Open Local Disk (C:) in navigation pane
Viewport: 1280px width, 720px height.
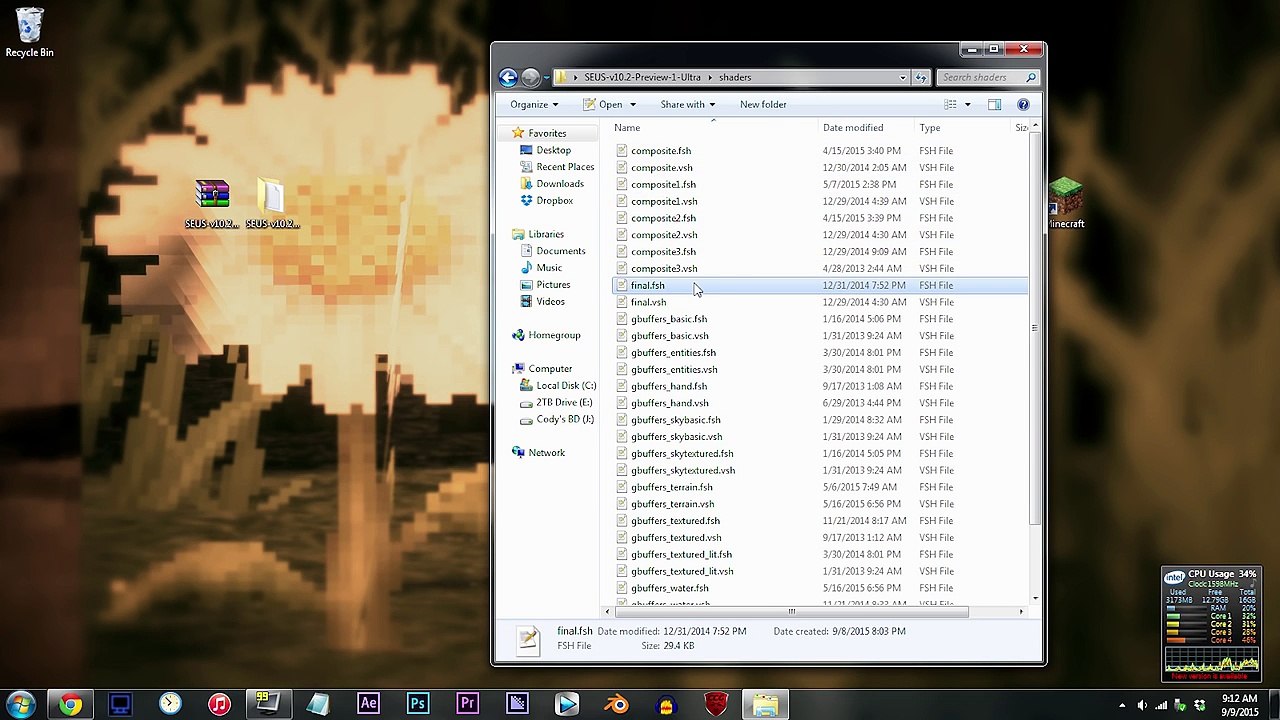[565, 385]
